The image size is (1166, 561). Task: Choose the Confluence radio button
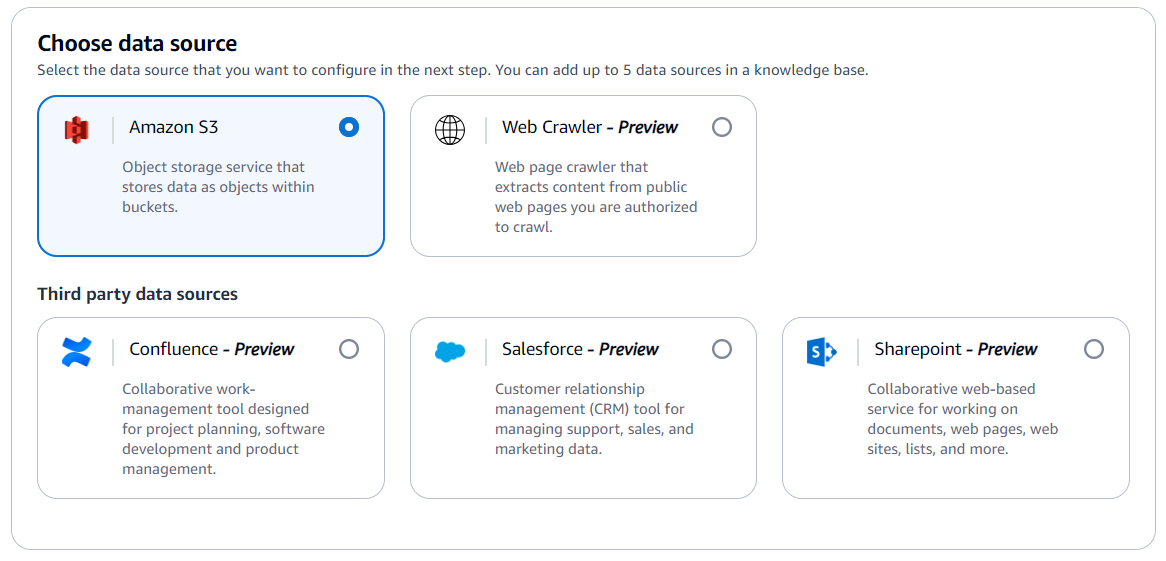pos(349,349)
